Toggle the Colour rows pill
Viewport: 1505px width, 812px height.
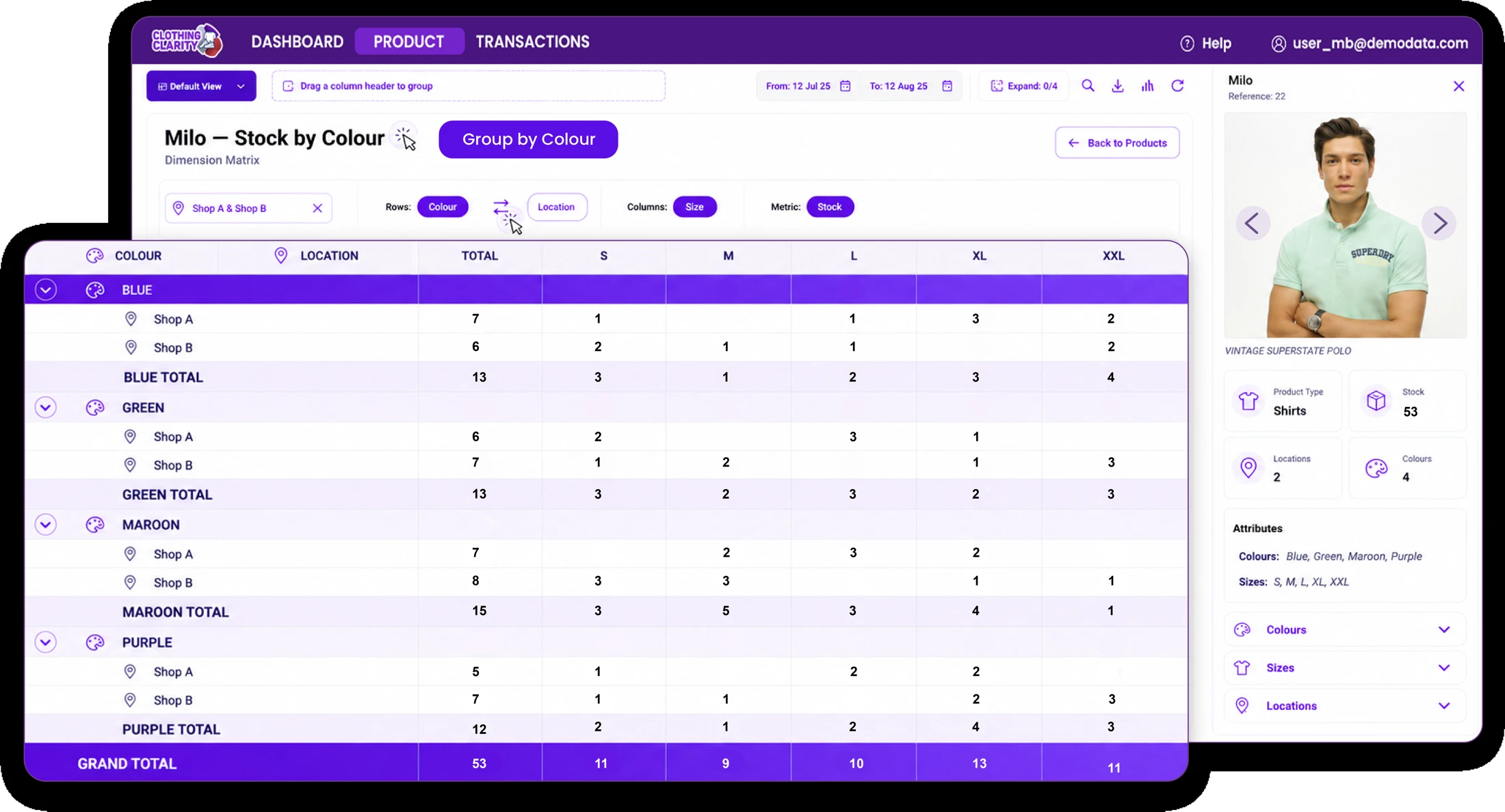pyautogui.click(x=443, y=207)
